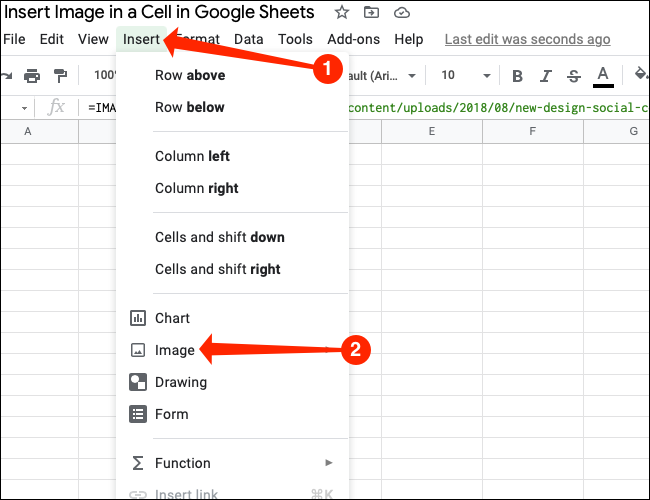
Task: Click the 'Last edit was seconds ago' link
Action: pos(527,40)
